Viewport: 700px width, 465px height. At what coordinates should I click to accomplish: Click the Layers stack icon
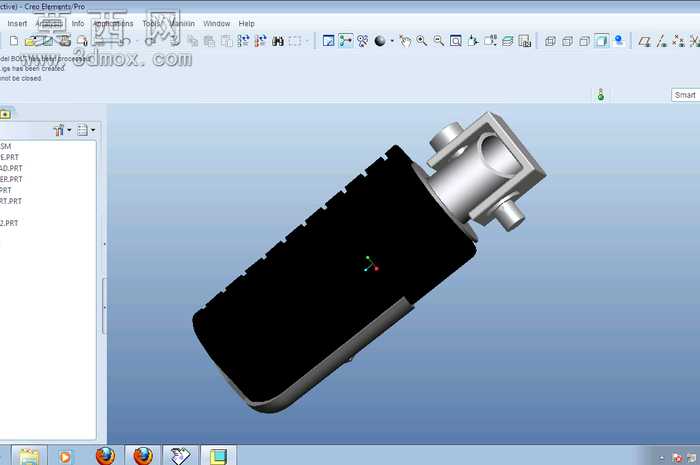pos(508,41)
